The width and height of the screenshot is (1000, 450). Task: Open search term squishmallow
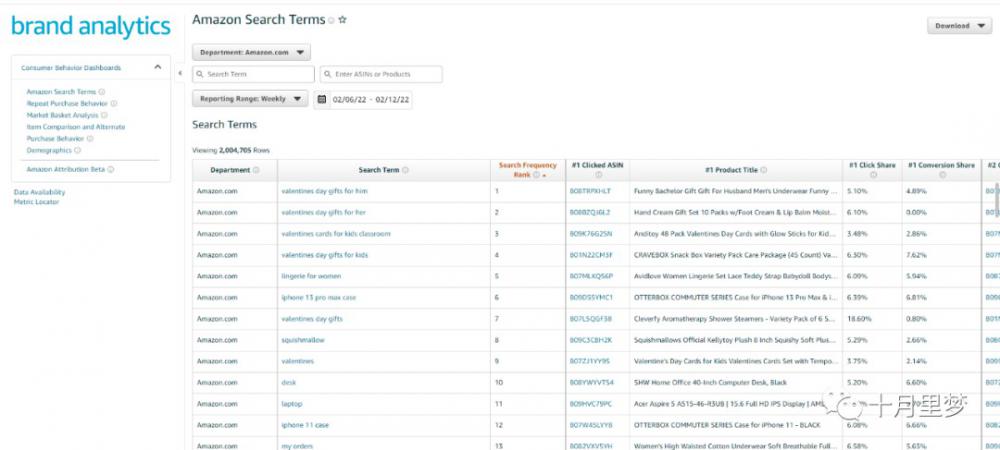(303, 340)
